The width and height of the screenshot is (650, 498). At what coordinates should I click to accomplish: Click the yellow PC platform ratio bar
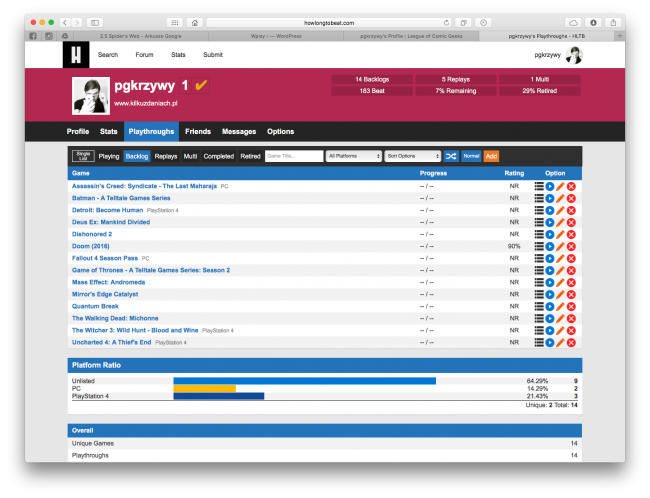205,389
